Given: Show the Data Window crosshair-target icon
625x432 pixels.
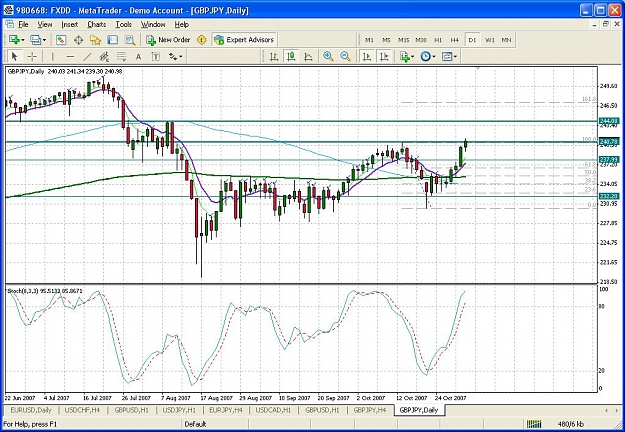Looking at the screenshot, I should [79, 40].
